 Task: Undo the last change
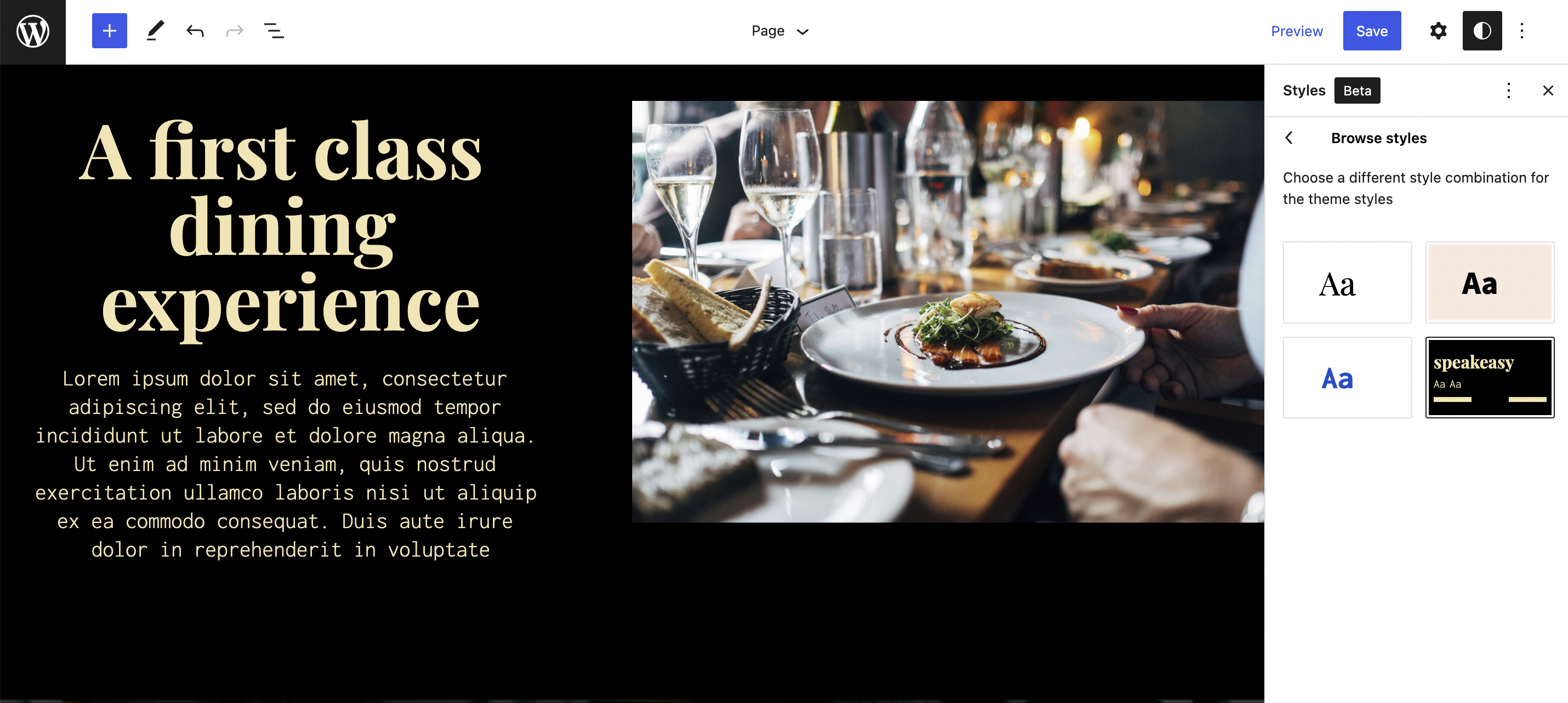(195, 31)
